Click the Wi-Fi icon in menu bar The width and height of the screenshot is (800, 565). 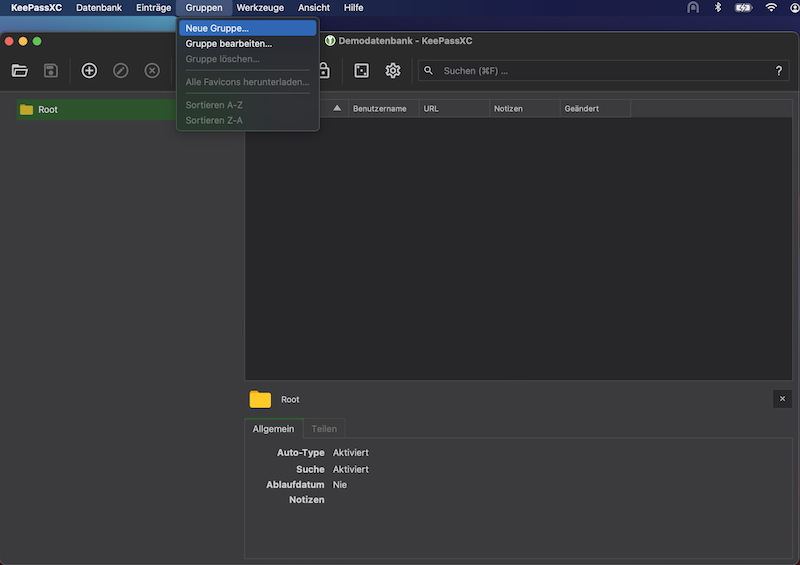771,8
